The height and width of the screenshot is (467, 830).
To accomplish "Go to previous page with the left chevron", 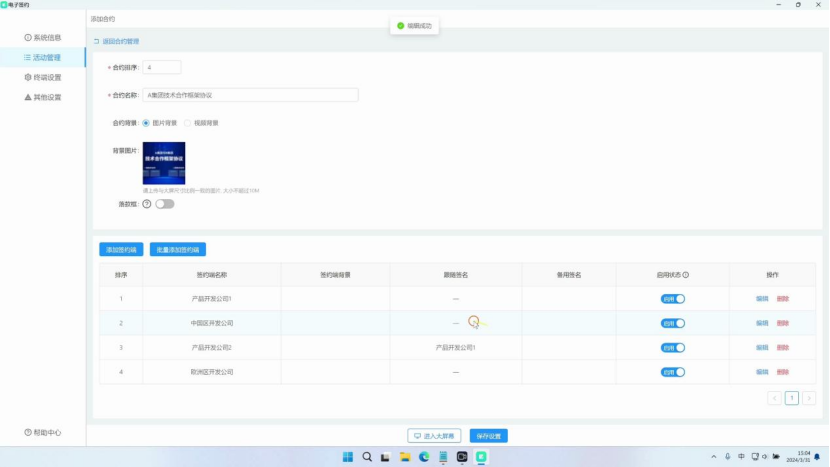I will [x=774, y=398].
